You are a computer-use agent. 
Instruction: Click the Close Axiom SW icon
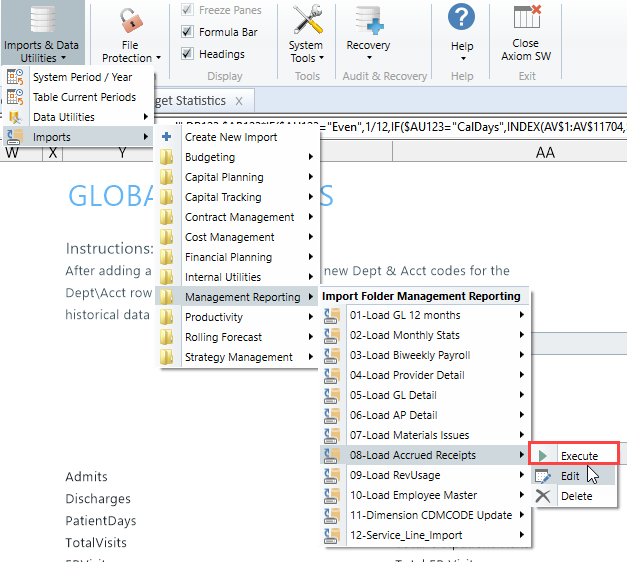526,18
